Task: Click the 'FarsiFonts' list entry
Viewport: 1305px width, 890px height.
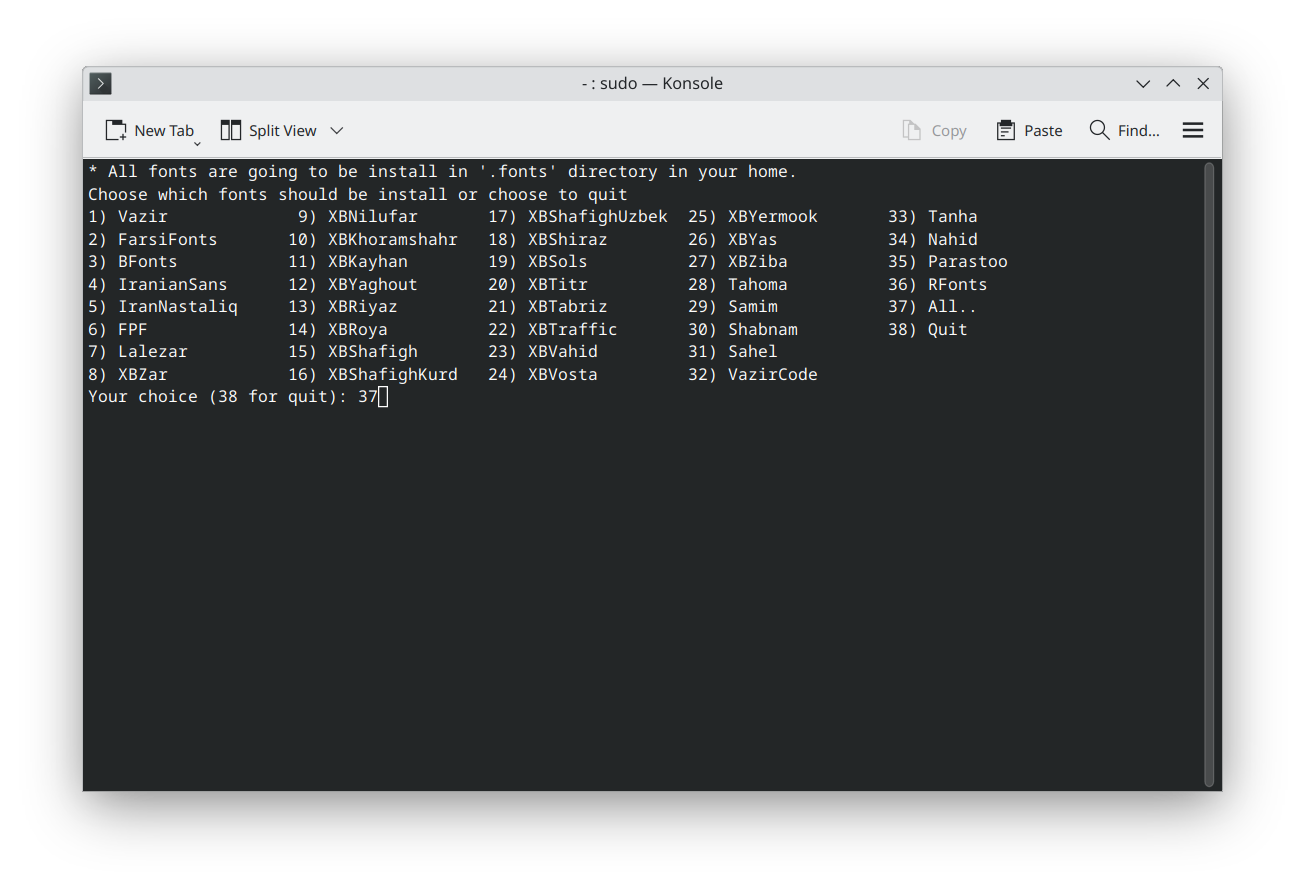Action: coord(168,240)
